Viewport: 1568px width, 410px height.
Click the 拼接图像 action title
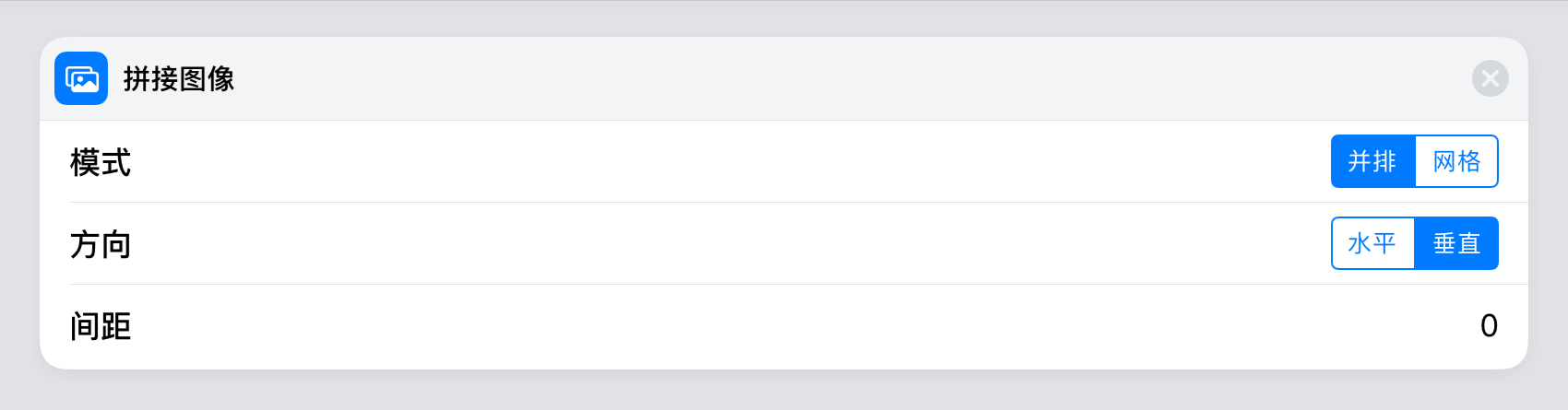[x=179, y=79]
